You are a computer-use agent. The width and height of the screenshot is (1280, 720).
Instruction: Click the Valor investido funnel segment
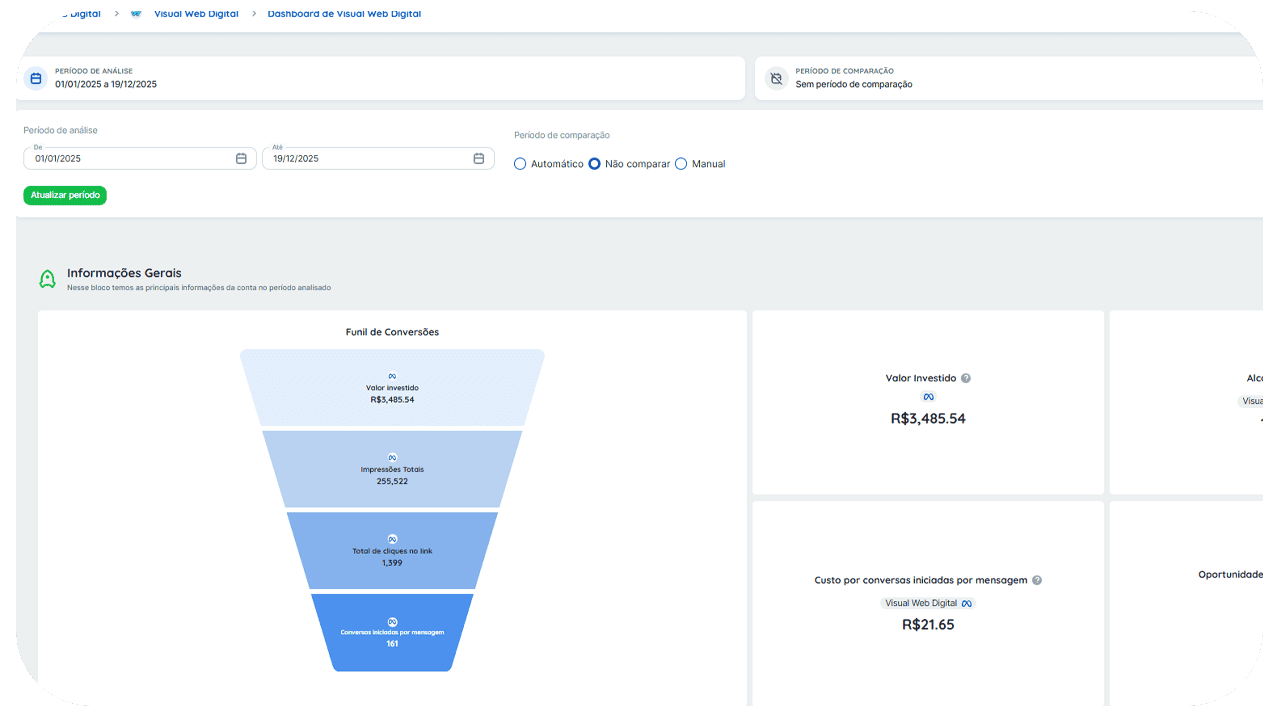tap(392, 388)
